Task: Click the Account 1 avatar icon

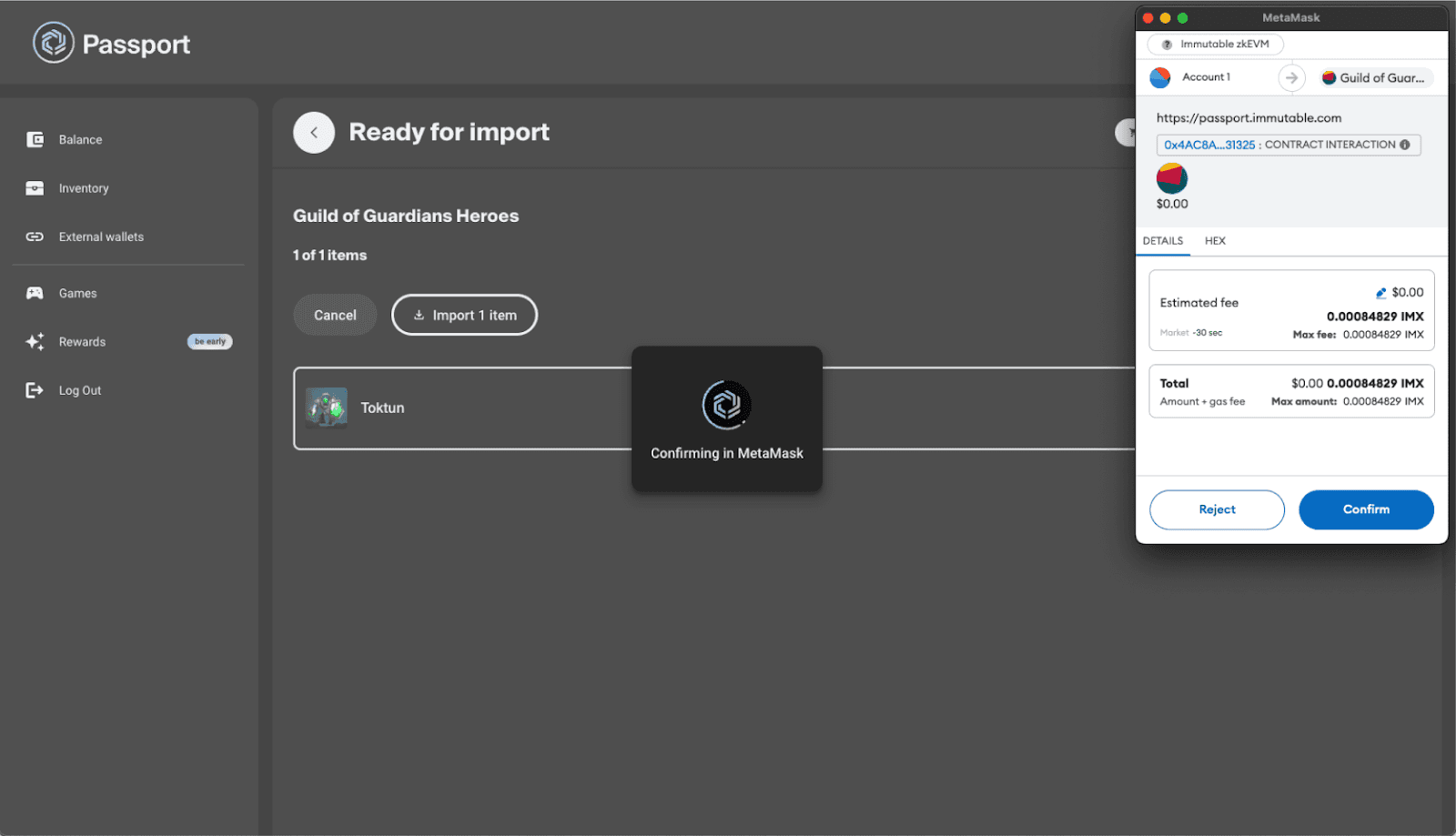Action: click(x=1160, y=77)
